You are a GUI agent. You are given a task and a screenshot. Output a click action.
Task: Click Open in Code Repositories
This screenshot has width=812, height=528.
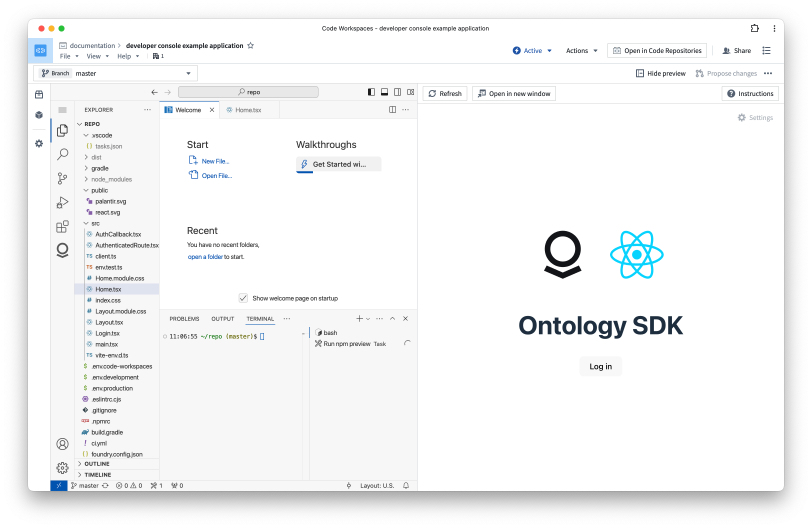click(657, 51)
